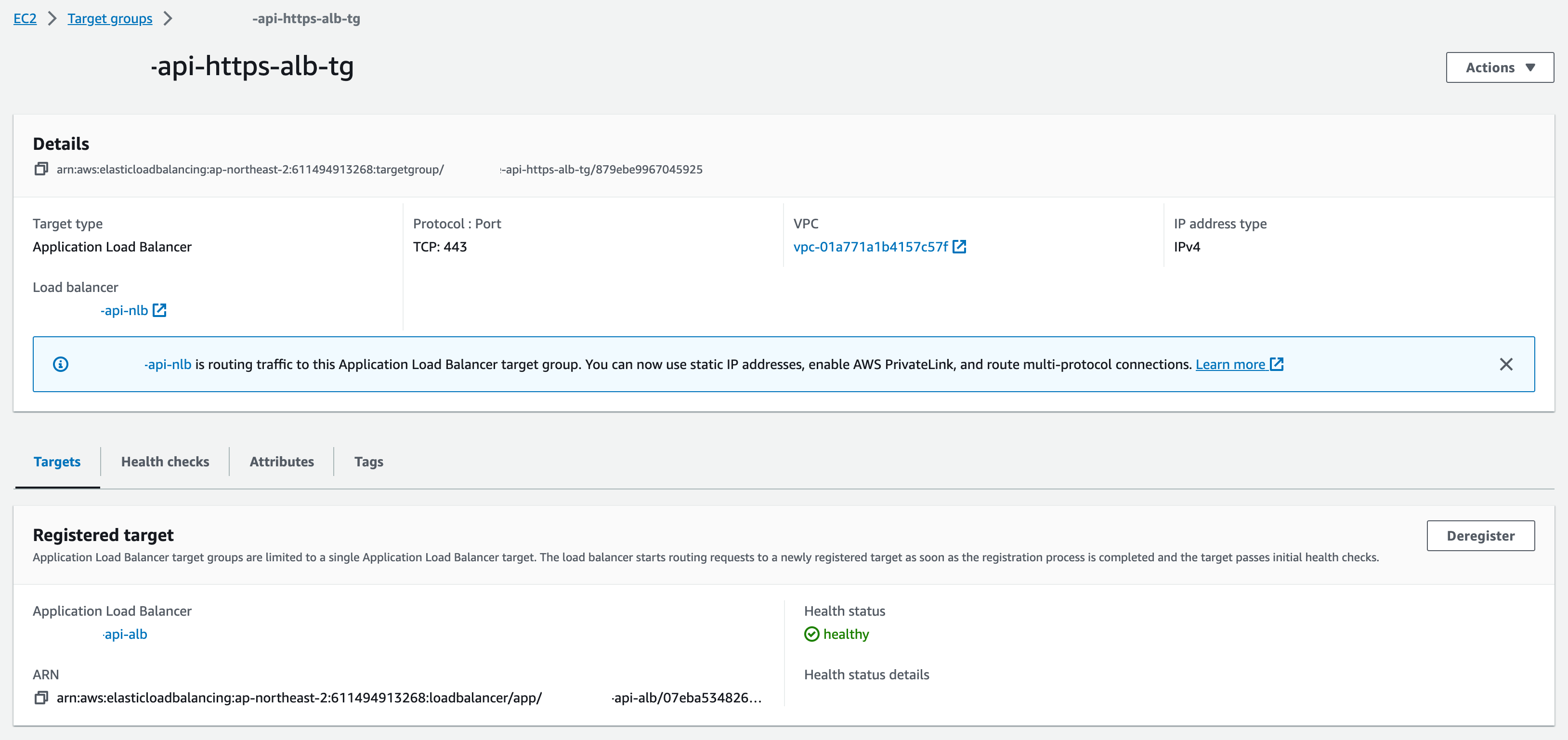This screenshot has width=1568, height=740.
Task: Open VPC external link icon
Action: (x=959, y=247)
